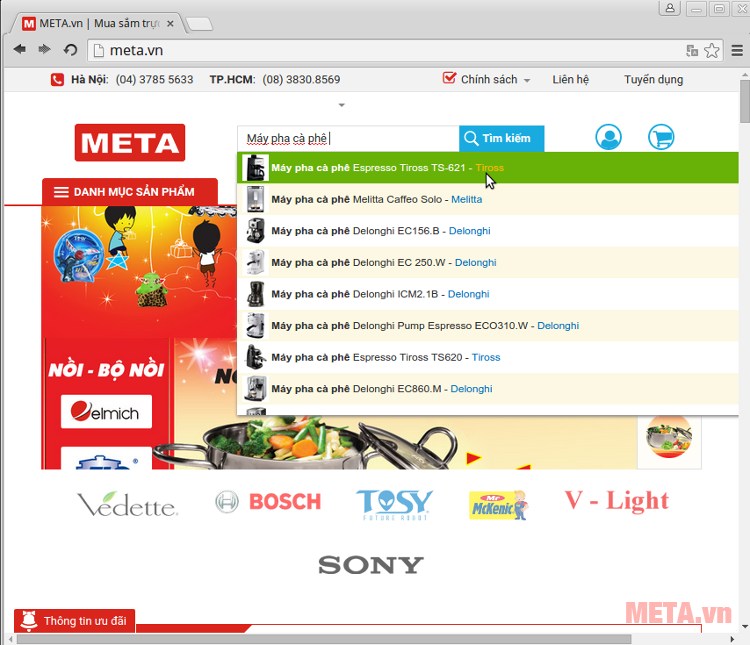Open the Mr McKenic brand logo
This screenshot has width=750, height=645.
(498, 505)
